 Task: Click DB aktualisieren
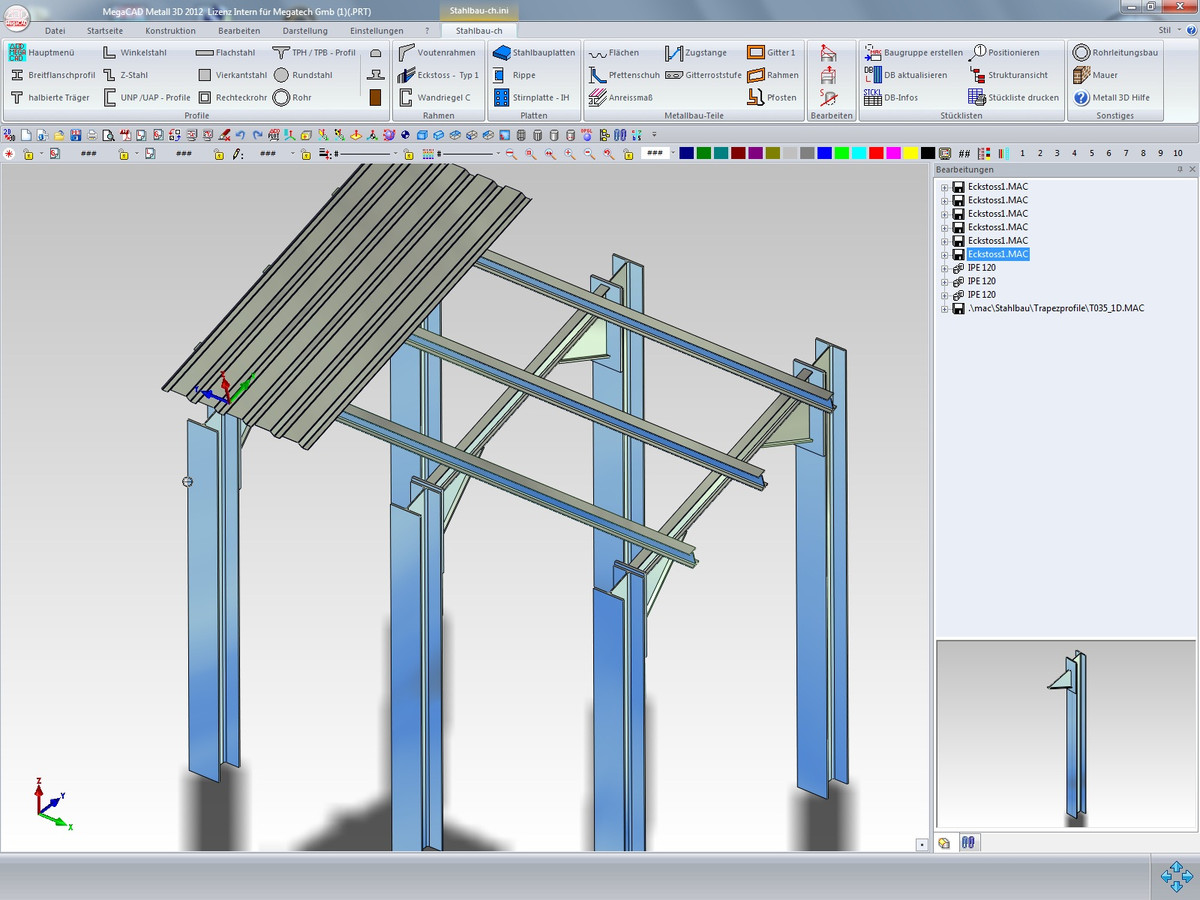pos(906,75)
